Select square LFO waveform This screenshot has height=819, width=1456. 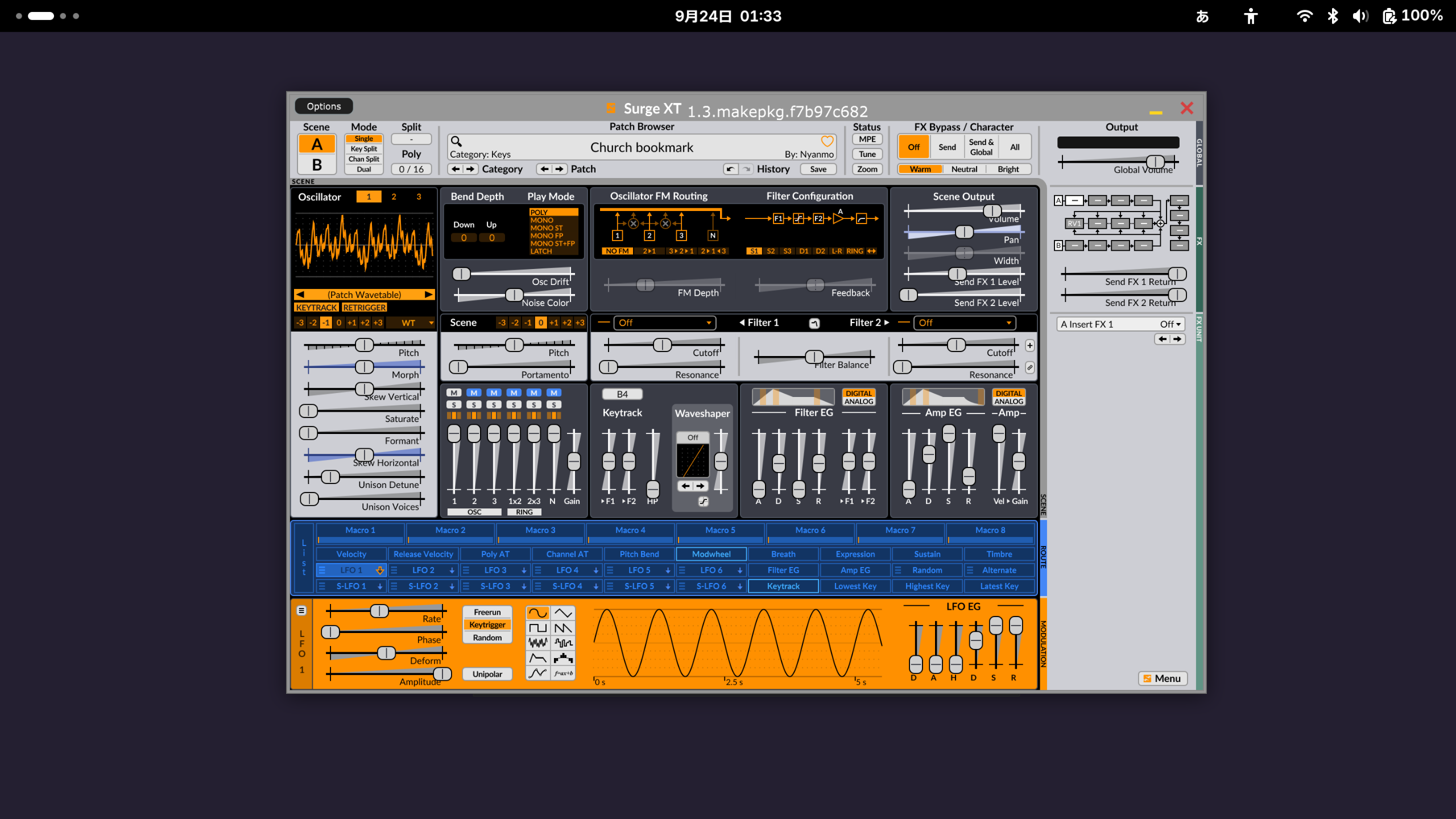(537, 628)
